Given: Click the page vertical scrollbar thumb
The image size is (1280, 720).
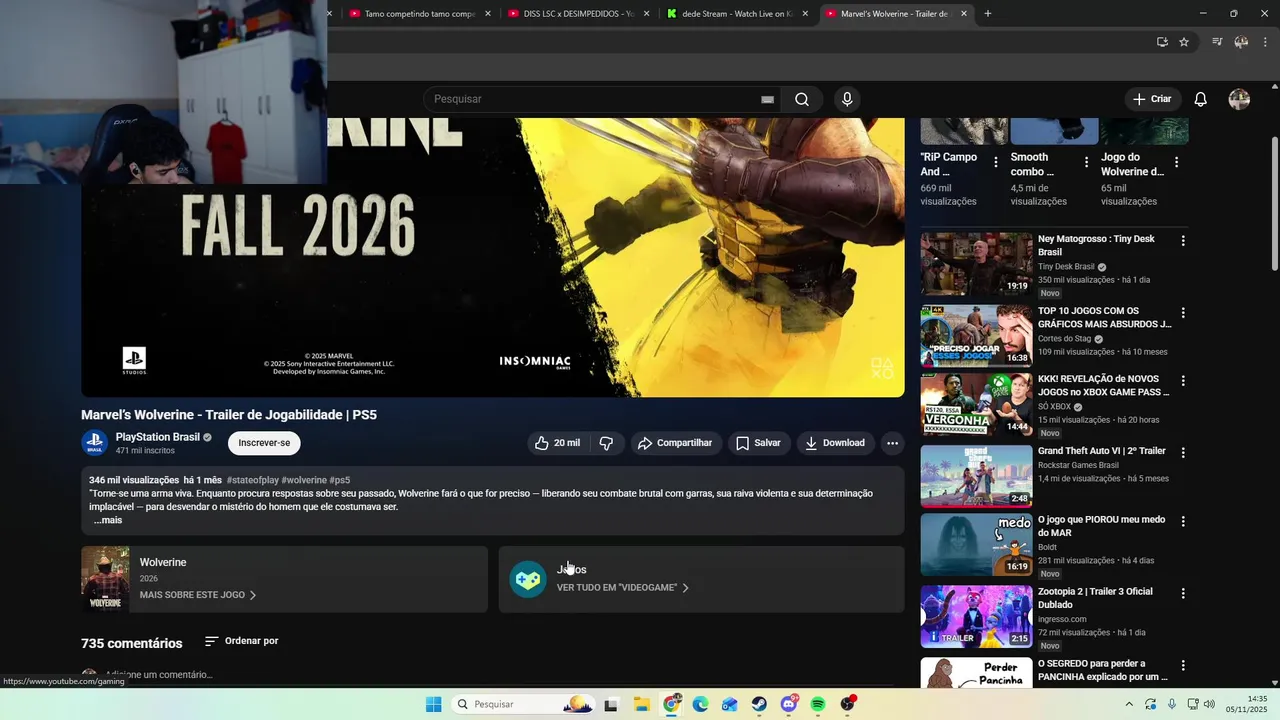Looking at the screenshot, I should pyautogui.click(x=1274, y=202).
